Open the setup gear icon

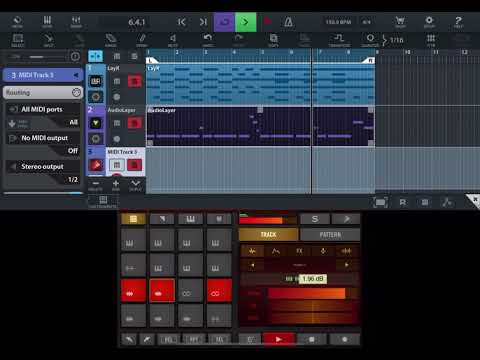[429, 22]
